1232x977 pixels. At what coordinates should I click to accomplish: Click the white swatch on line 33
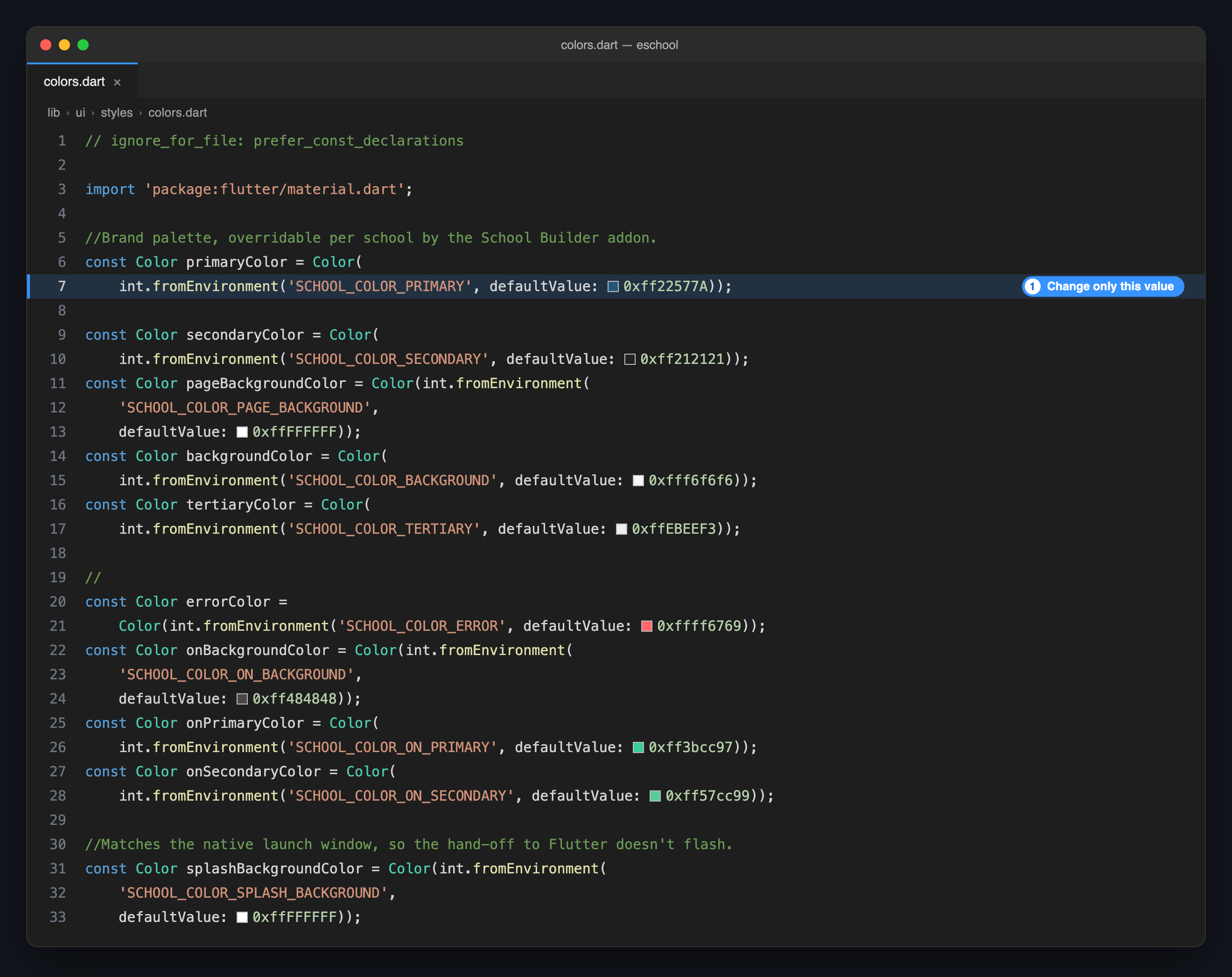coord(242,917)
